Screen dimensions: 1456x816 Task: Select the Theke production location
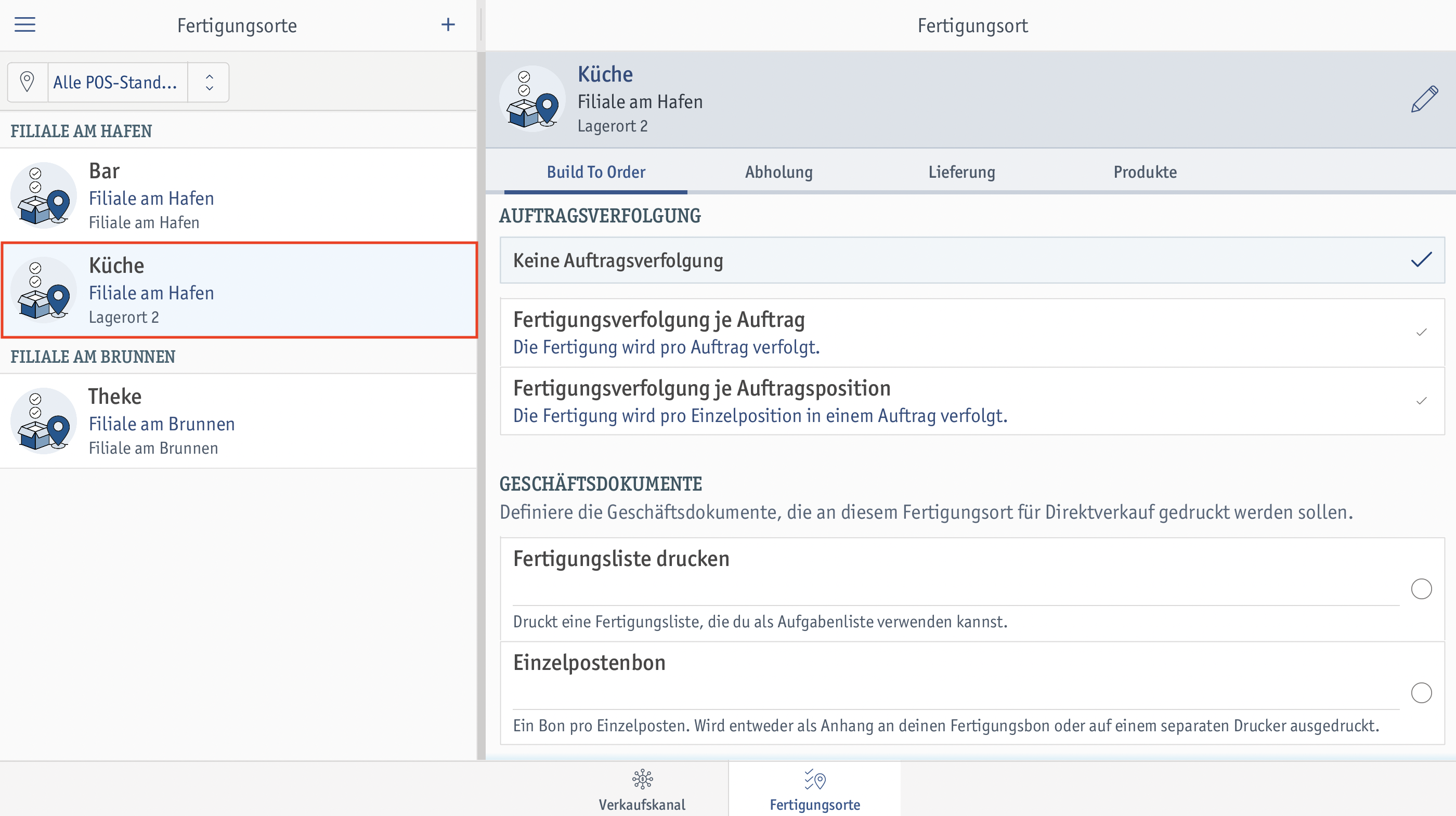coord(239,421)
